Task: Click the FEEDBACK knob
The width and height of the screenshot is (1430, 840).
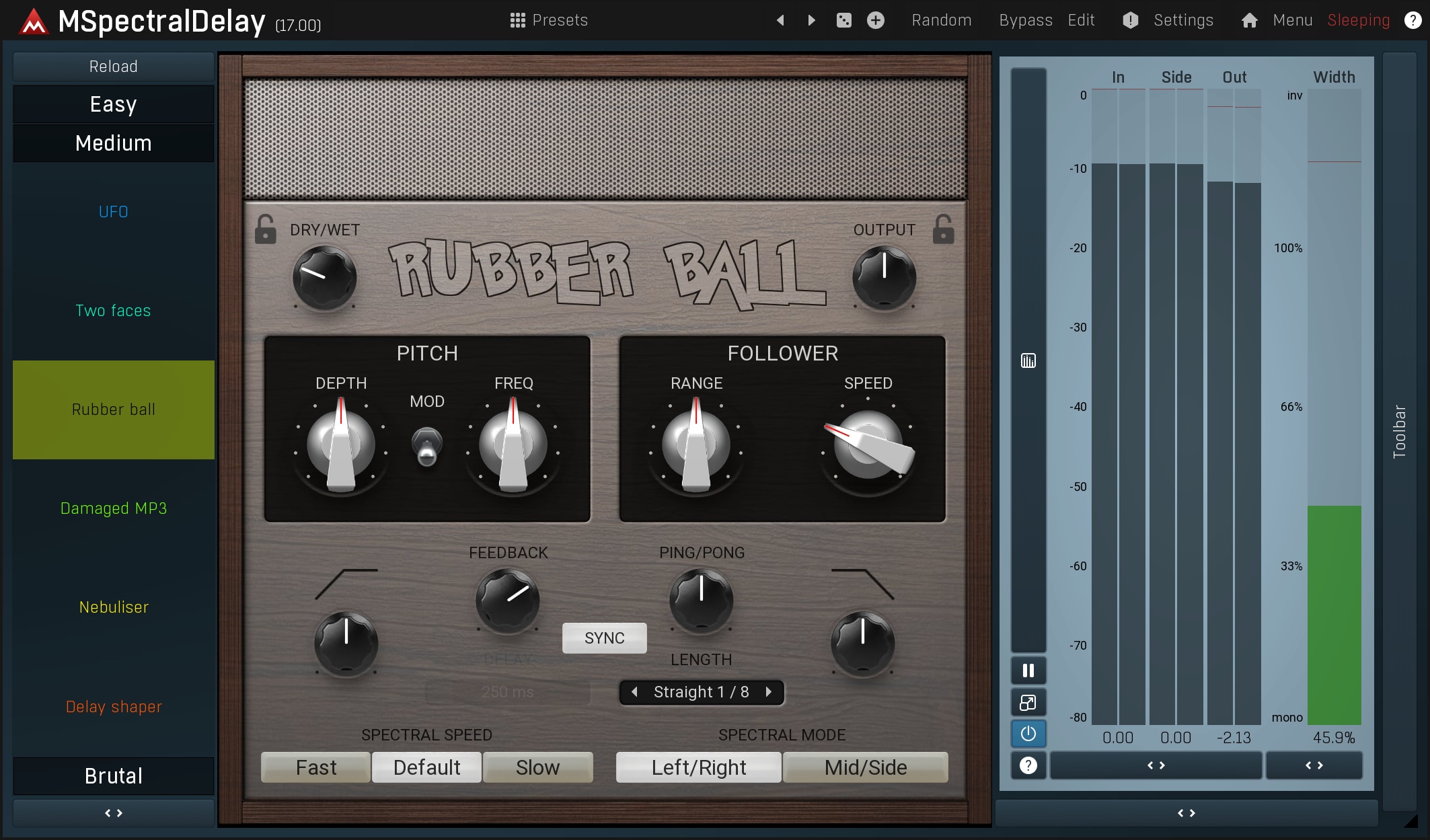Action: [507, 600]
